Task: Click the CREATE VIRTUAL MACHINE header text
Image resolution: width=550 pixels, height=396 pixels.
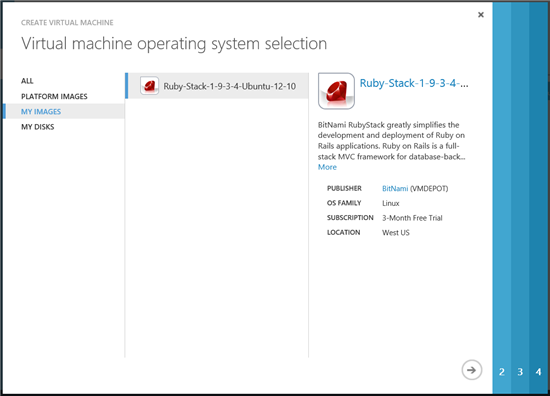Action: point(67,23)
